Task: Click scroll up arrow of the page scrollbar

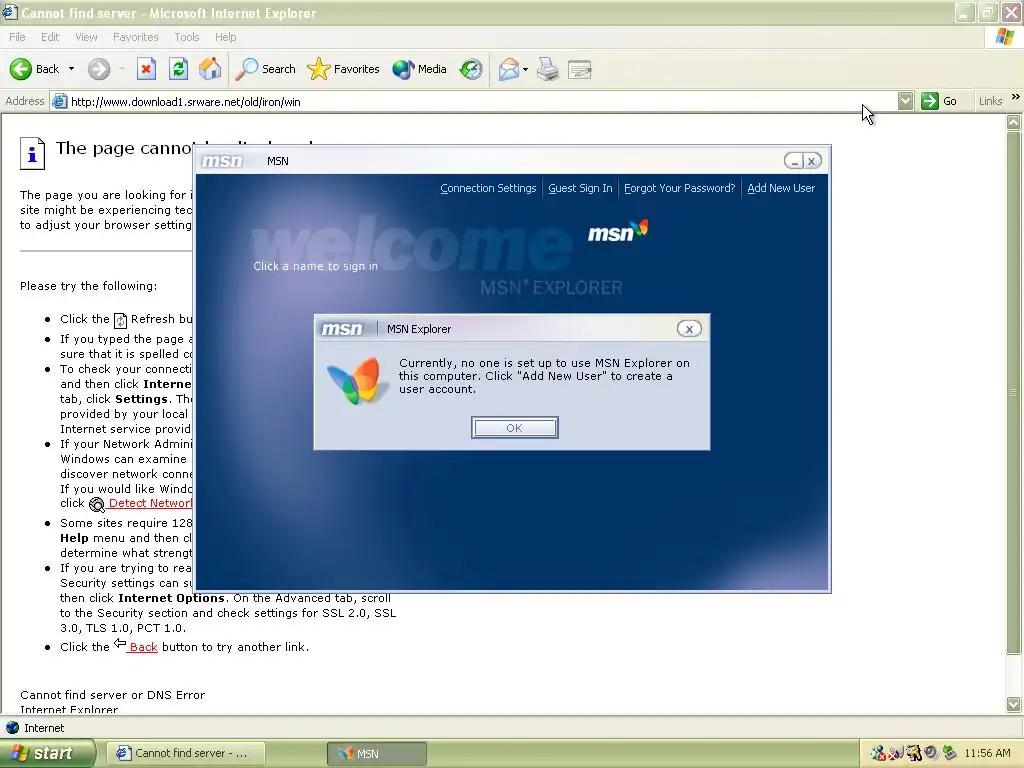Action: 1014,122
